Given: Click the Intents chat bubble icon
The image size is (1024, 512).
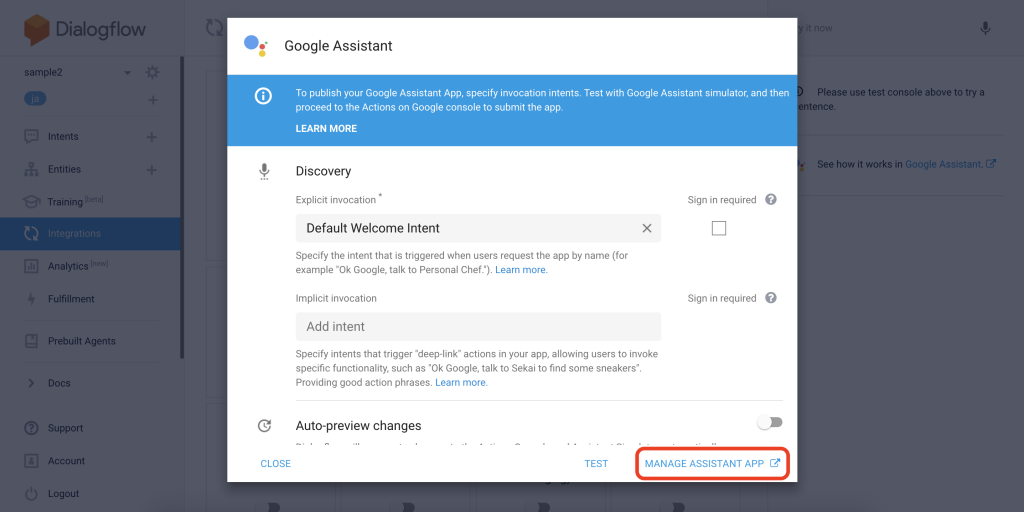Looking at the screenshot, I should (31, 136).
